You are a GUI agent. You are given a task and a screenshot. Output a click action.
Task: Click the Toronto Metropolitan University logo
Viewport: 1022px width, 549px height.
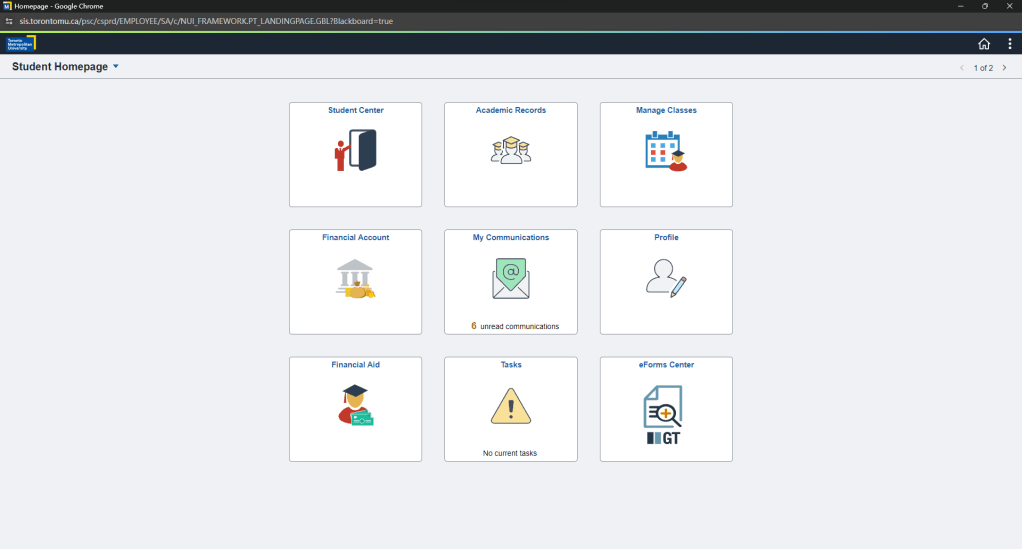coord(21,43)
